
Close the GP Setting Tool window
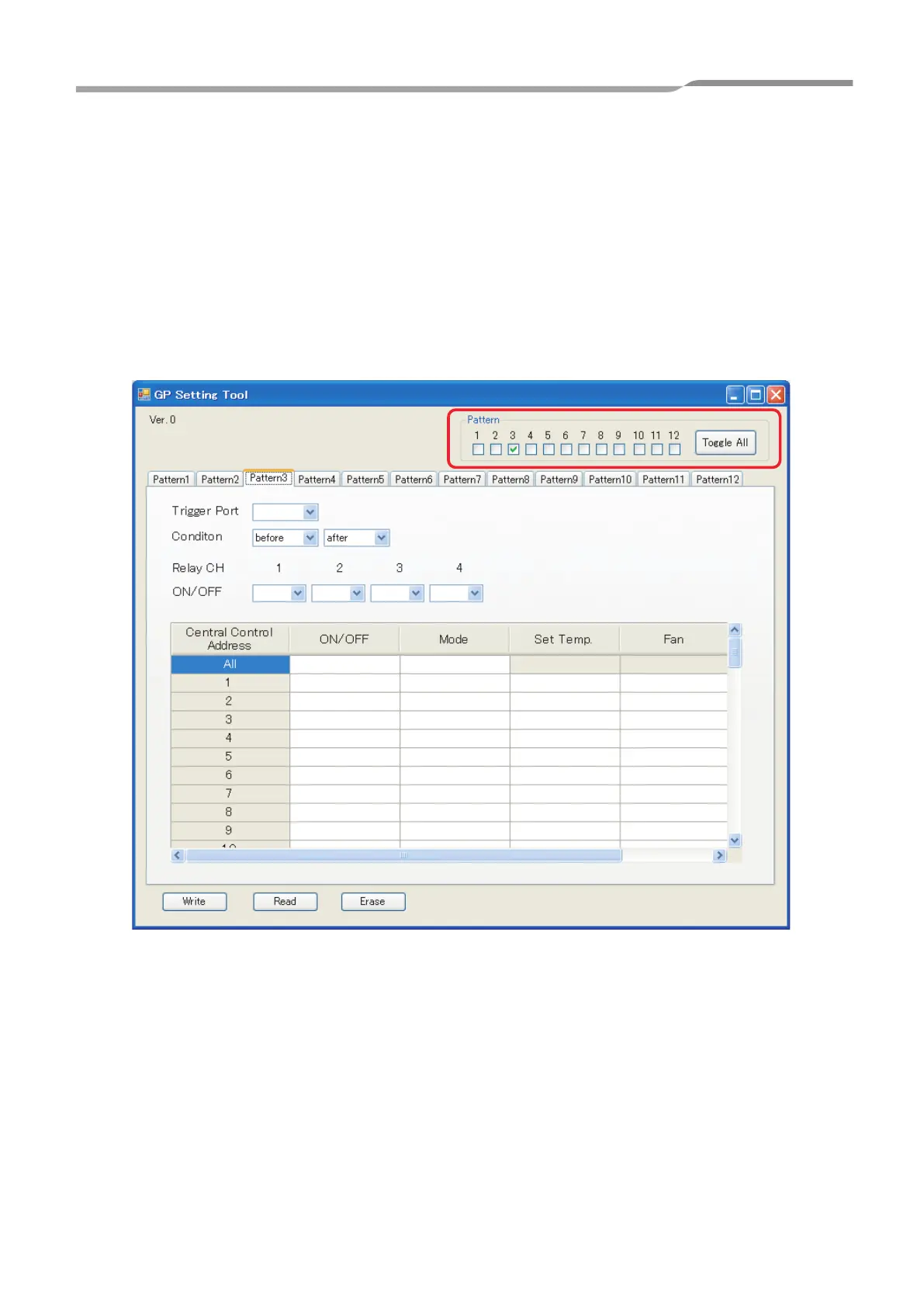tap(775, 395)
